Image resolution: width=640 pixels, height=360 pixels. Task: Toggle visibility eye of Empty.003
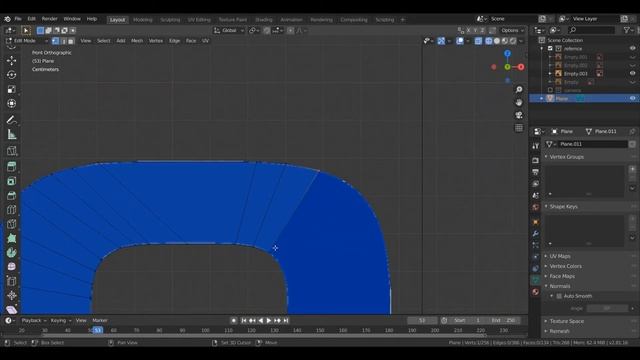tap(632, 73)
